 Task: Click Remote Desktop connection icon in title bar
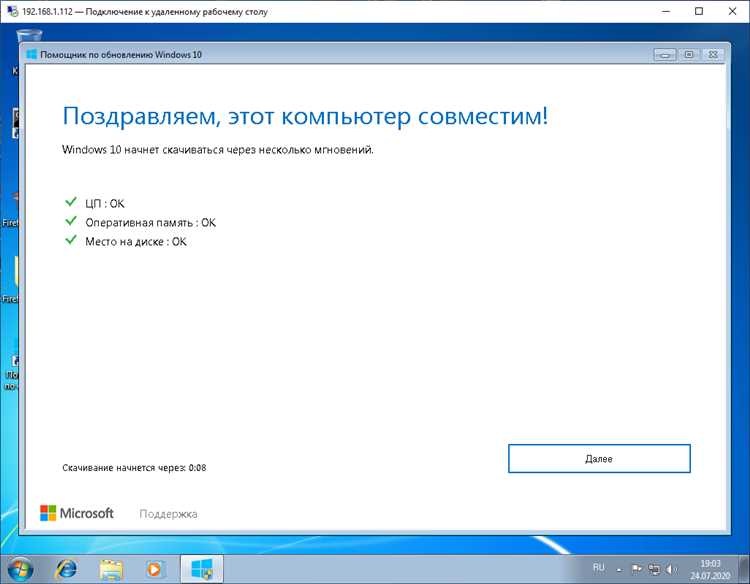pyautogui.click(x=12, y=11)
